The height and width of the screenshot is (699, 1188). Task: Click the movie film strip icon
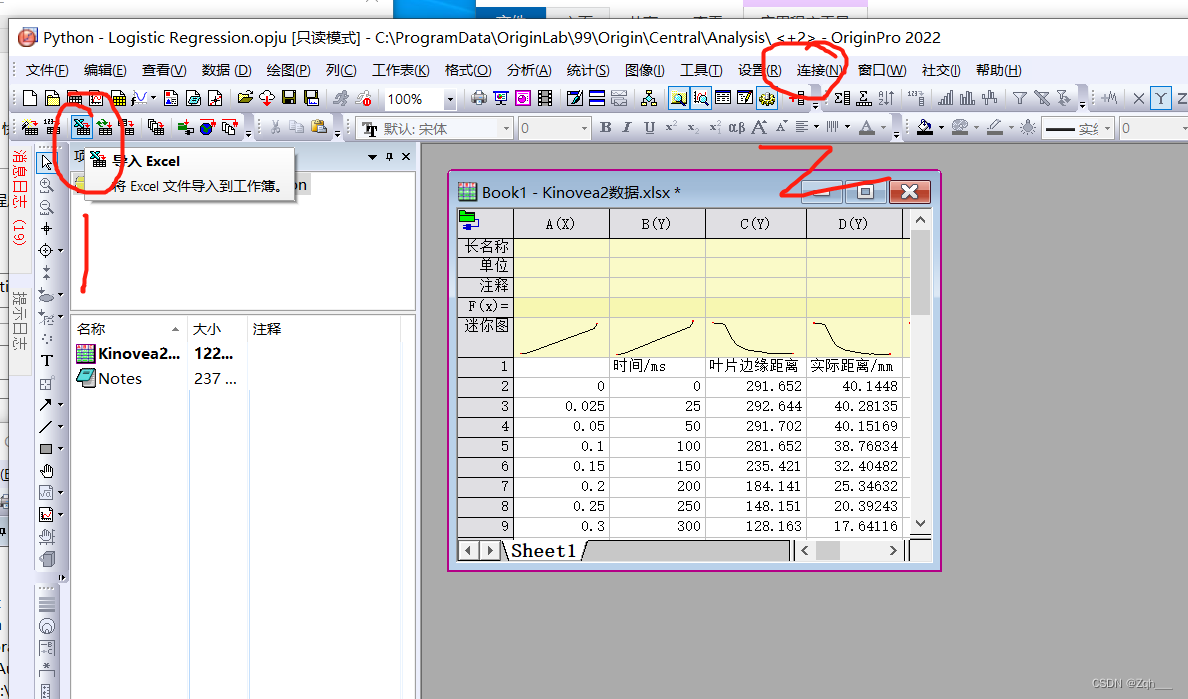tap(545, 98)
